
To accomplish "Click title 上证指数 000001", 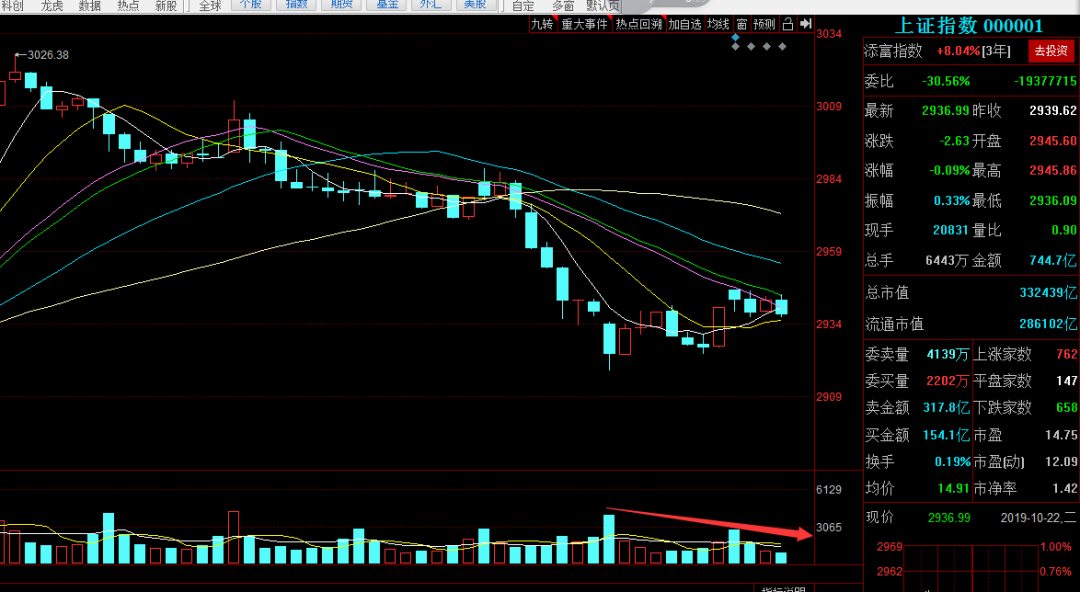I will 968,26.
